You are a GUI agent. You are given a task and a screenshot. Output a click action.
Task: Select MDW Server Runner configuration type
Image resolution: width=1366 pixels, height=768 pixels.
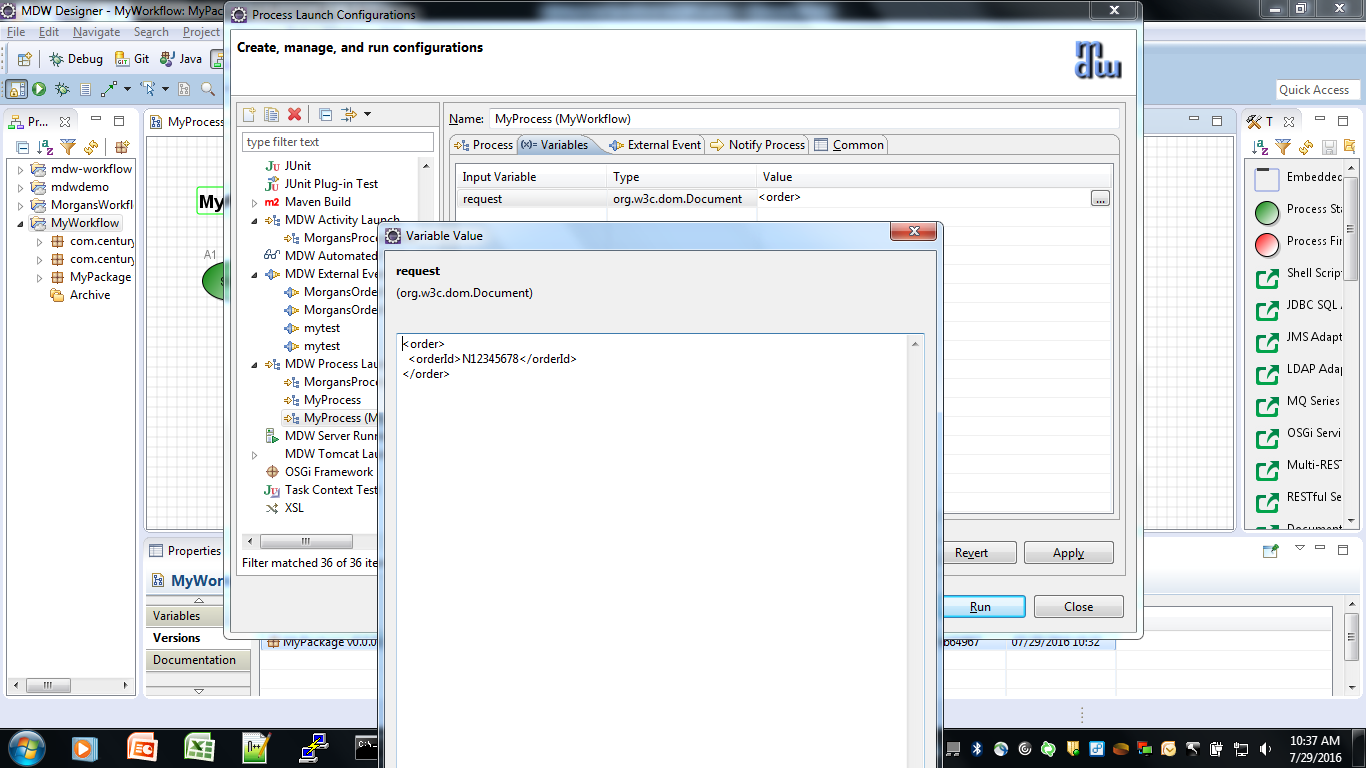(330, 436)
